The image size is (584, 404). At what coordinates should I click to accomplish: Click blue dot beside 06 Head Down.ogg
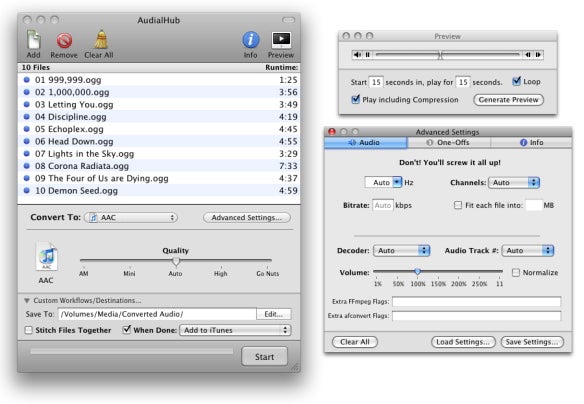point(26,141)
